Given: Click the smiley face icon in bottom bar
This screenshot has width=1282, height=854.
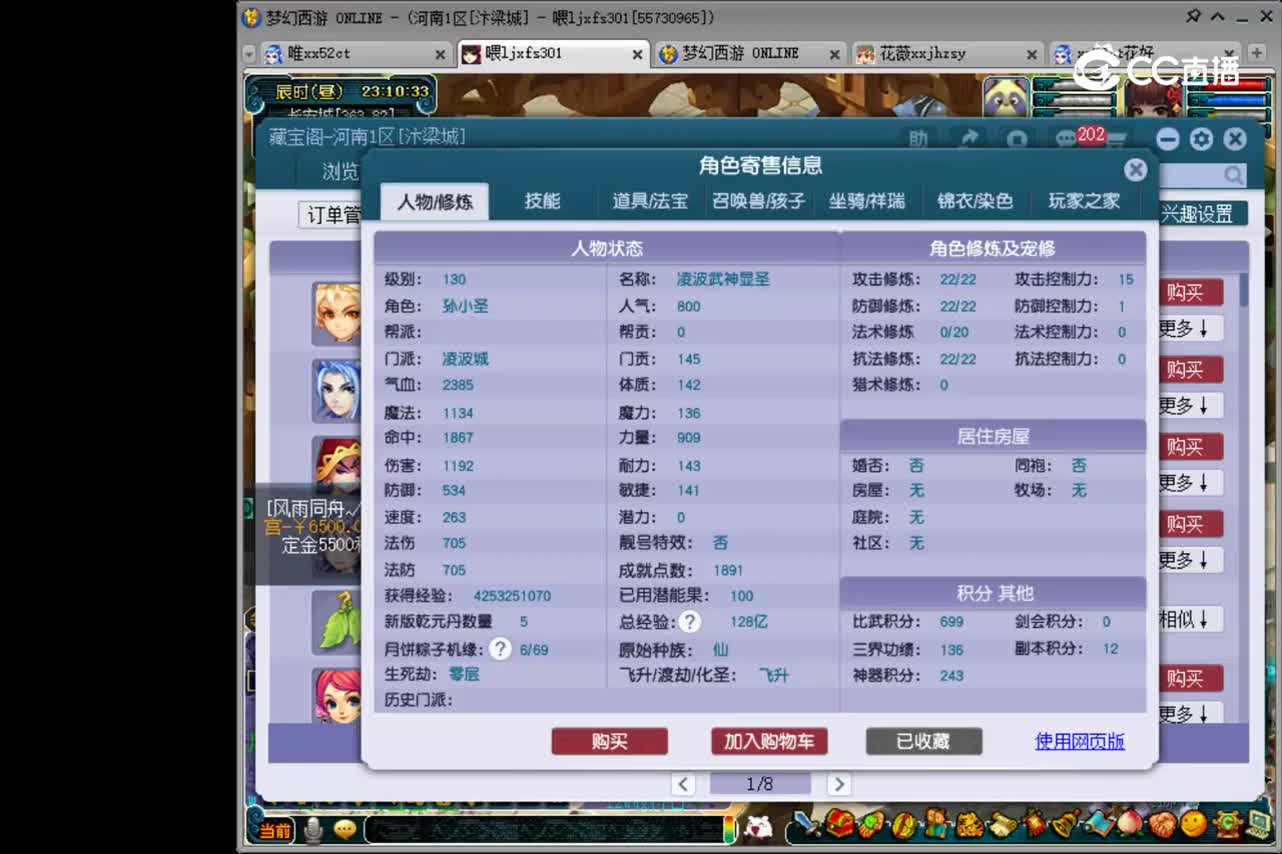Looking at the screenshot, I should (1193, 824).
